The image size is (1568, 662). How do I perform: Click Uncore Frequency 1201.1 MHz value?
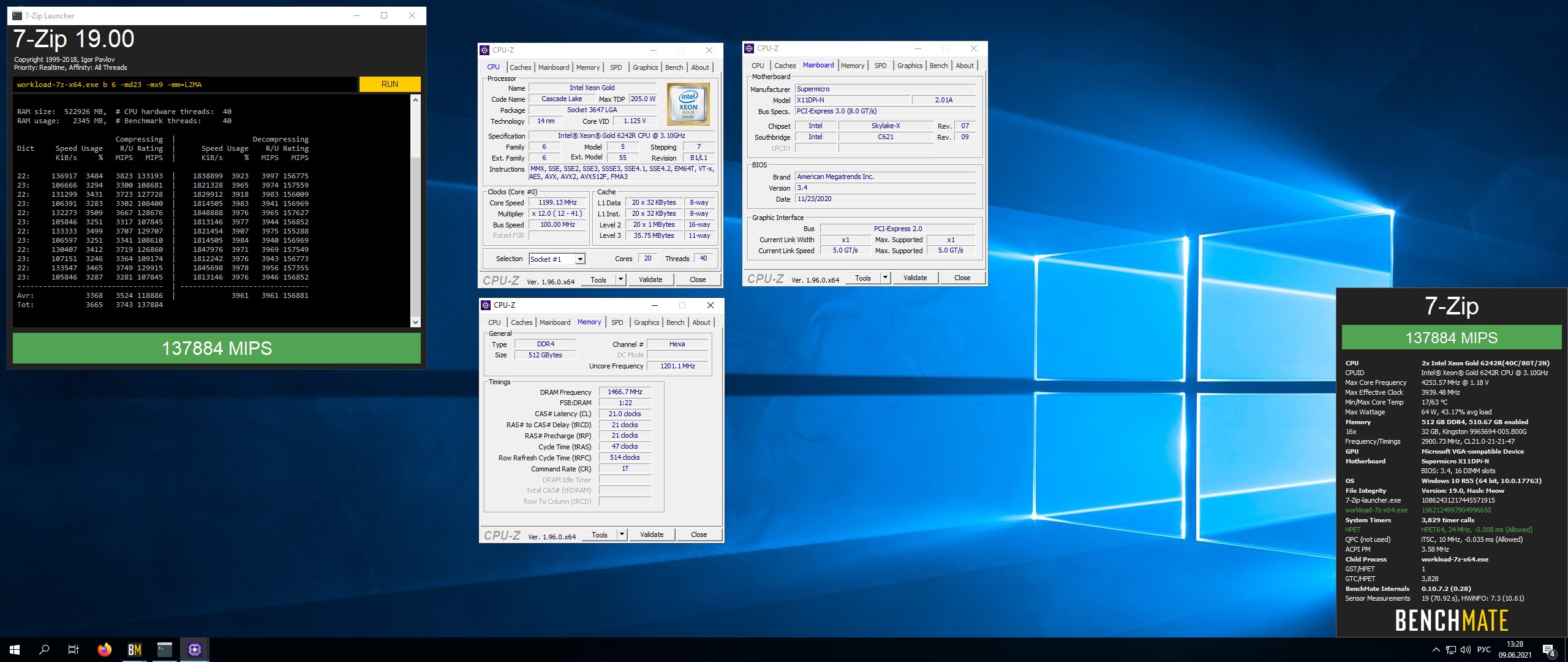677,366
